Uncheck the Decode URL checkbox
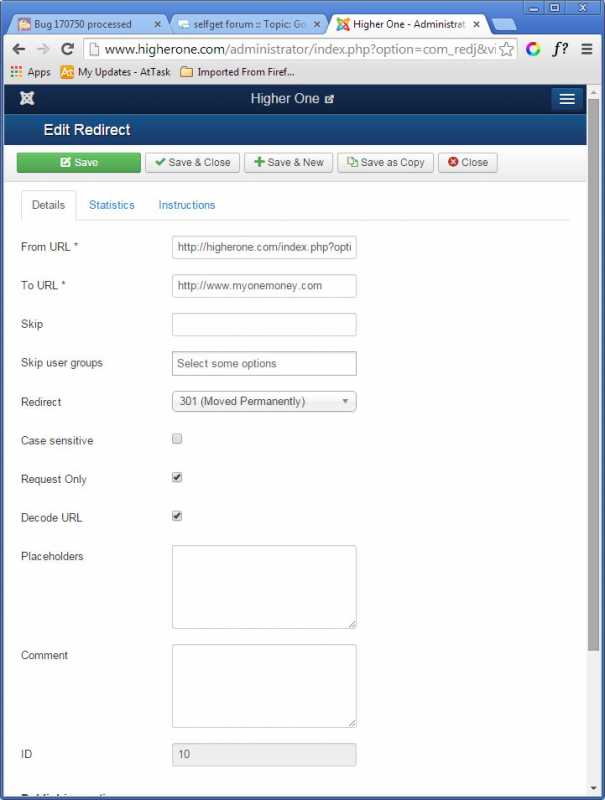Image resolution: width=605 pixels, height=800 pixels. [177, 516]
